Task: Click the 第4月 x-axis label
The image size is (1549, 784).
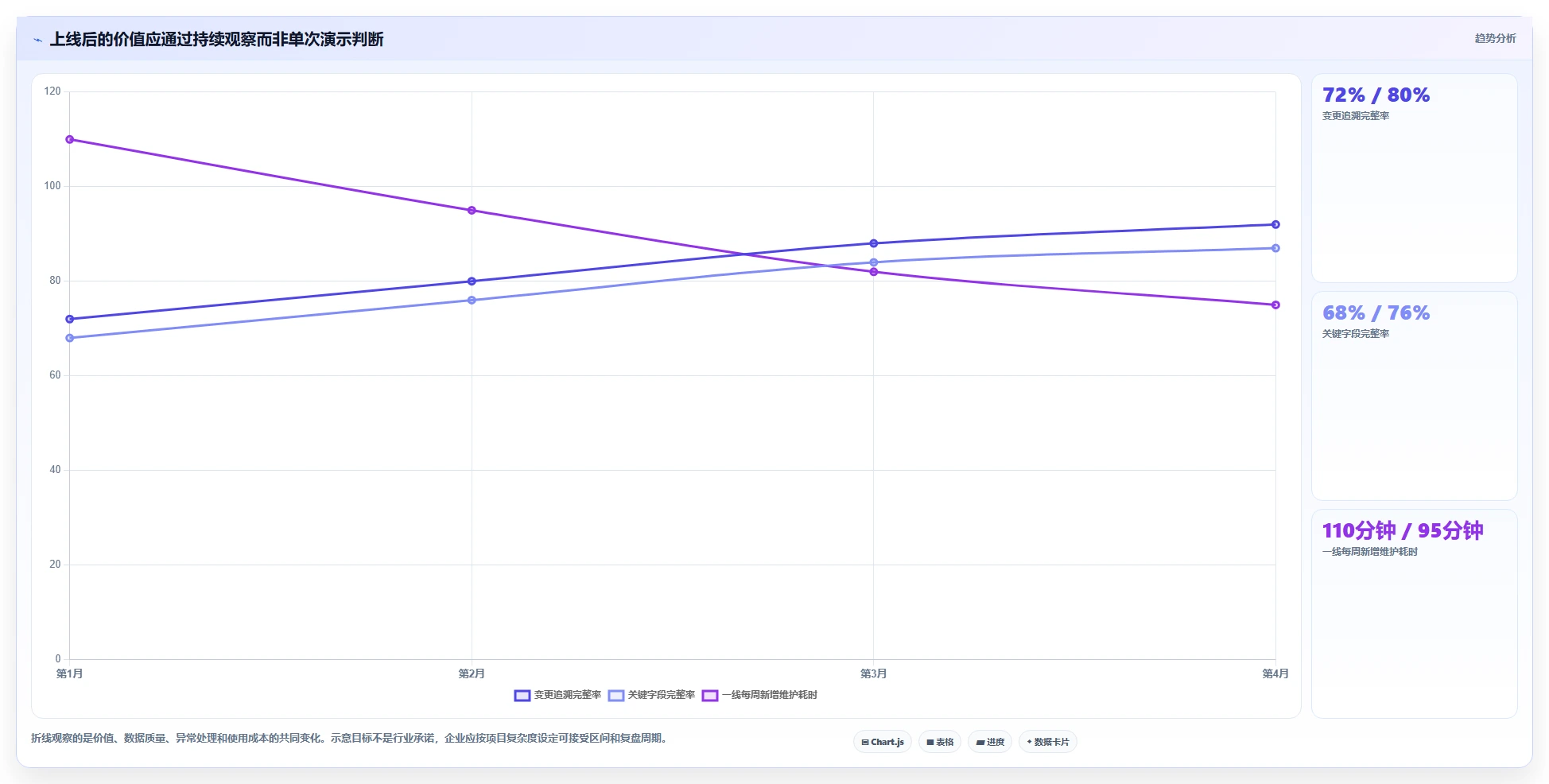Action: 1275,674
